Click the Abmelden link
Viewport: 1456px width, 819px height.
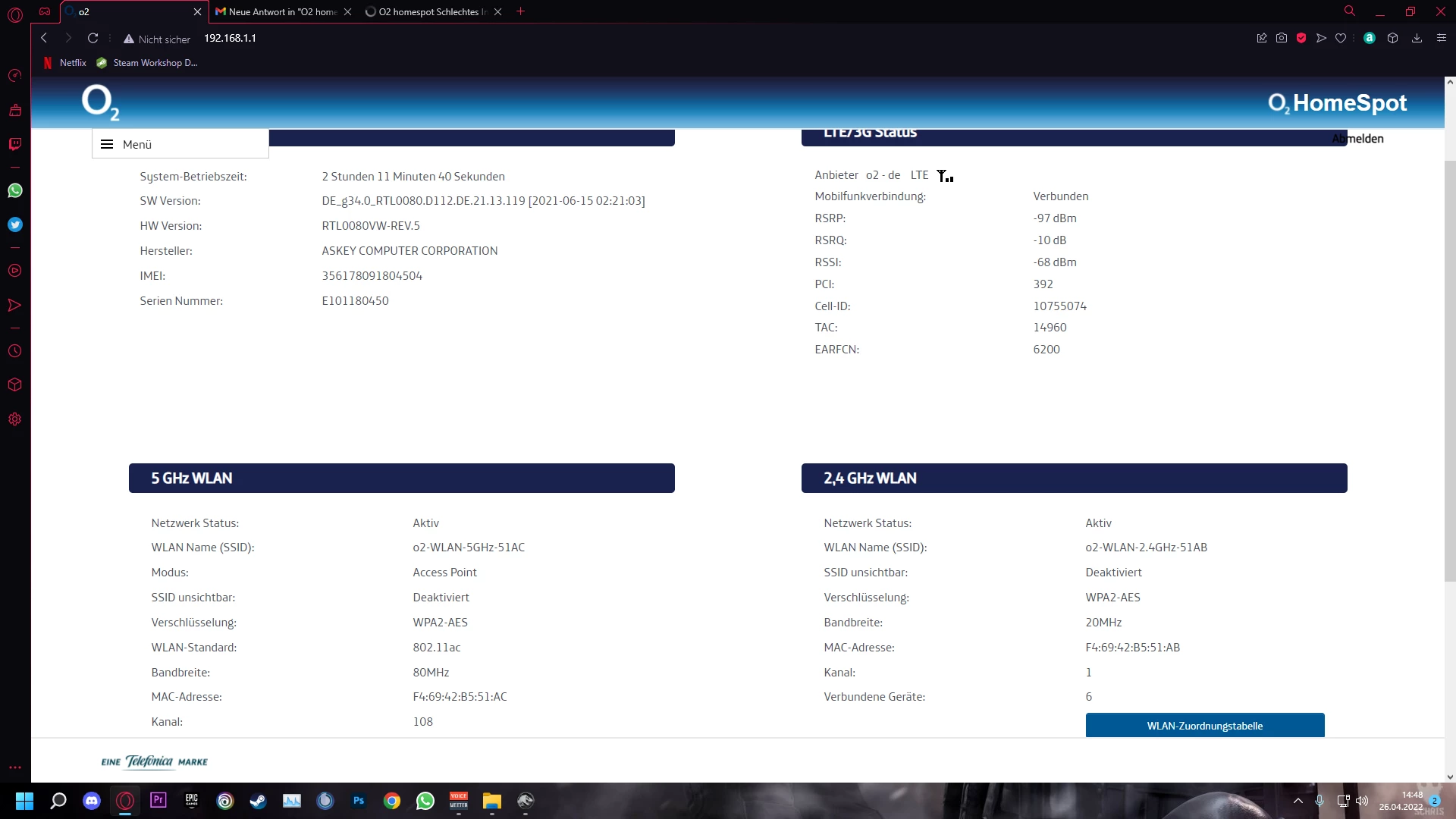click(x=1357, y=139)
